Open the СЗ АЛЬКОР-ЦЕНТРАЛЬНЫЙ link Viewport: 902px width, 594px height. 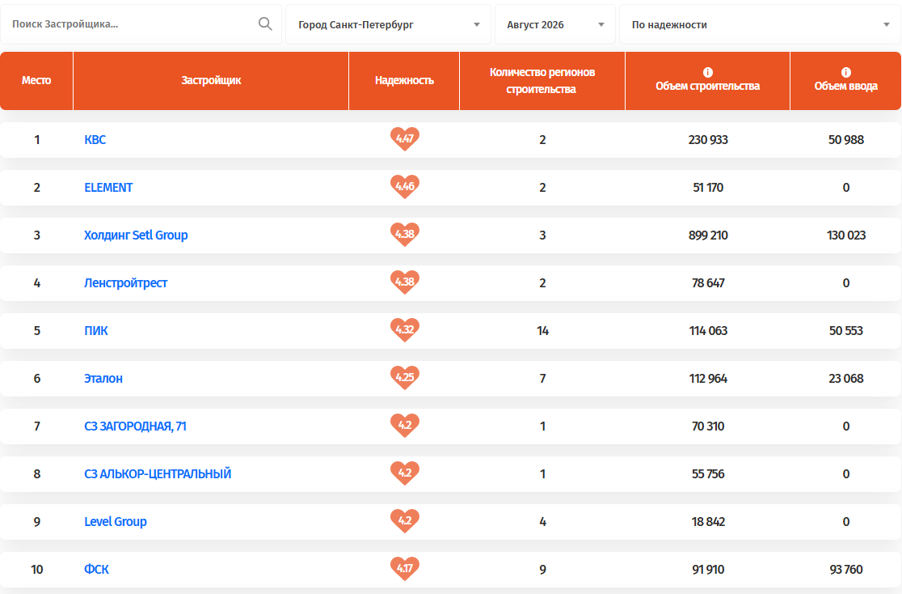158,474
